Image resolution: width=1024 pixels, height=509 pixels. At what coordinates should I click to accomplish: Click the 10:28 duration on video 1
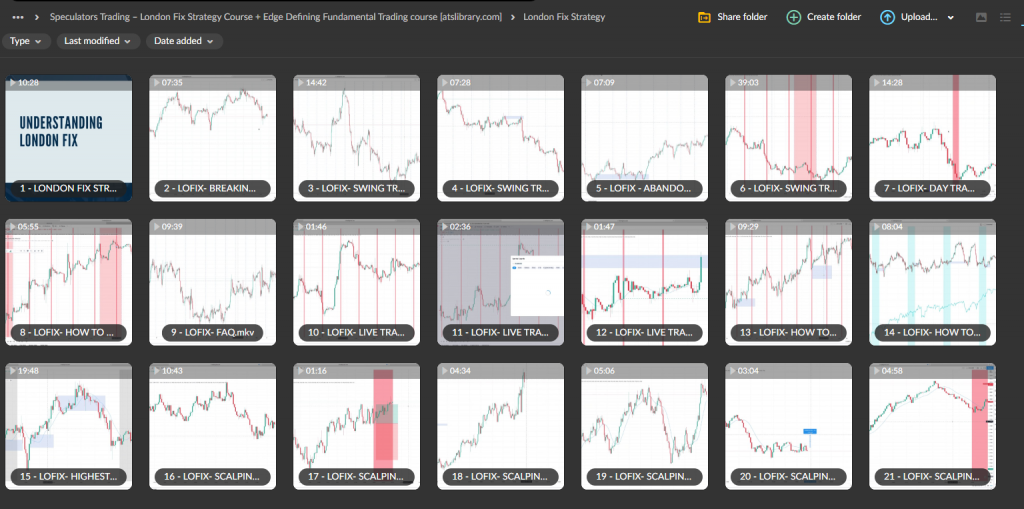click(x=28, y=83)
